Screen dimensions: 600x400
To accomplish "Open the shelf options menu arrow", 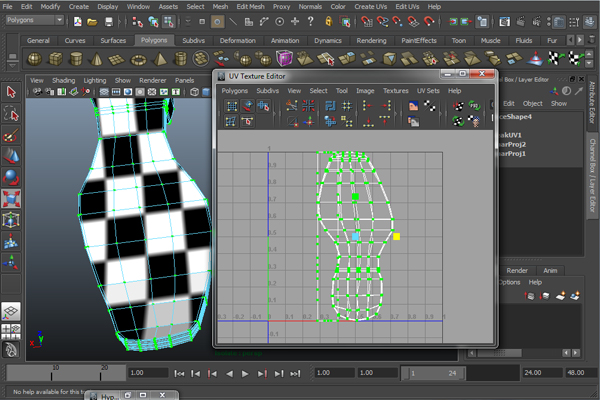I will [x=12, y=65].
